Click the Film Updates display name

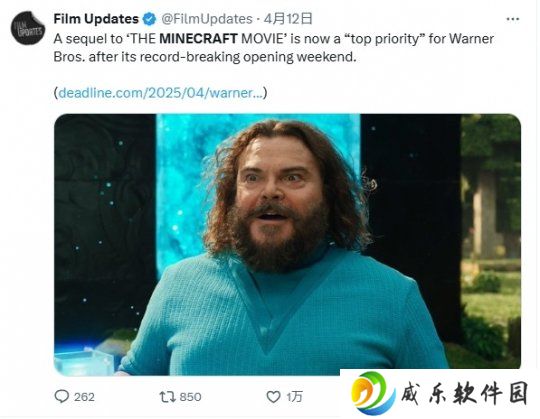click(x=96, y=19)
